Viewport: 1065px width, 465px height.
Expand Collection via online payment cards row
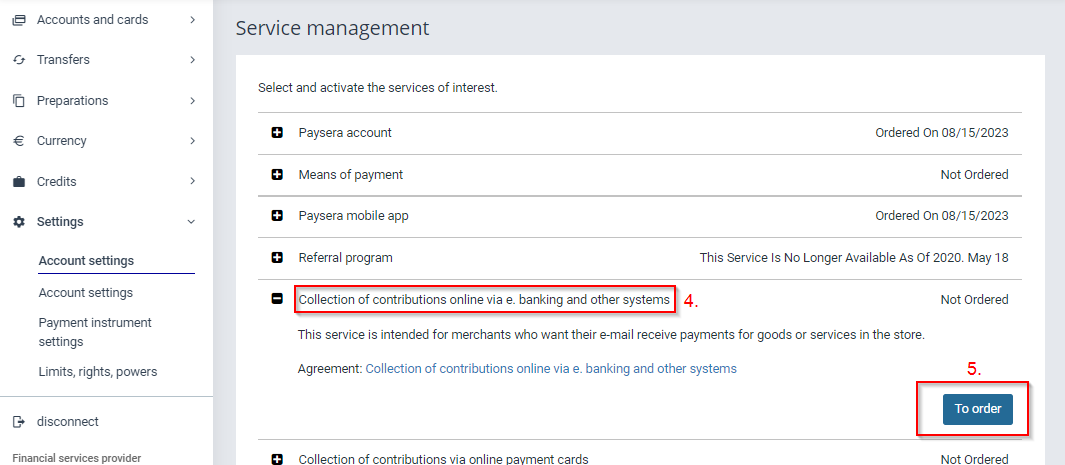tap(277, 459)
